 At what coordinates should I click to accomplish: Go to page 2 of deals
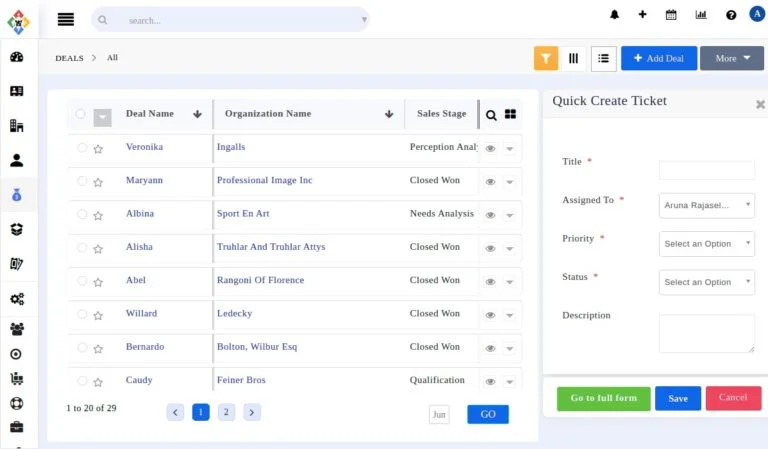click(226, 412)
